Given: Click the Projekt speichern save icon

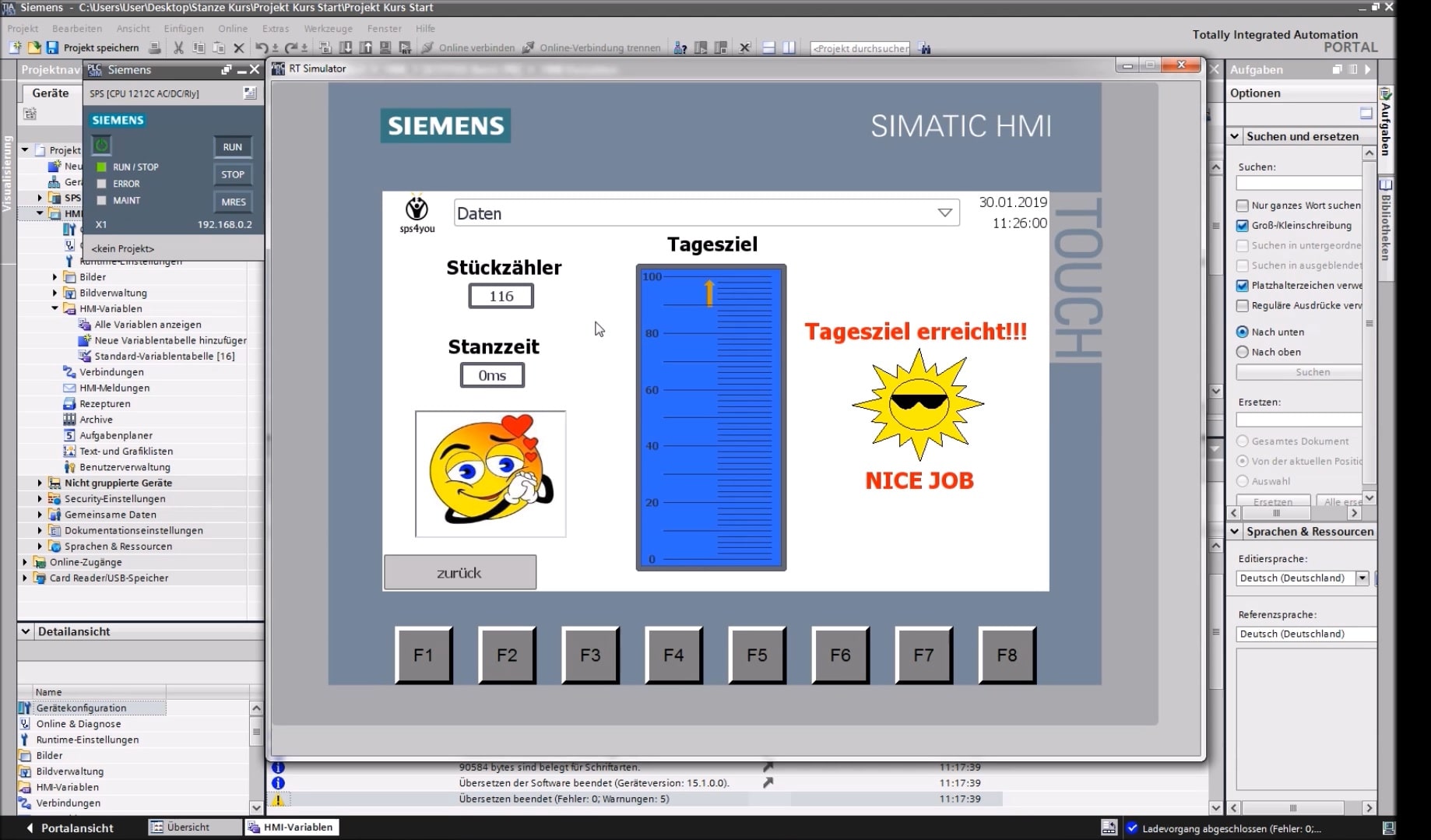Looking at the screenshot, I should coord(52,47).
